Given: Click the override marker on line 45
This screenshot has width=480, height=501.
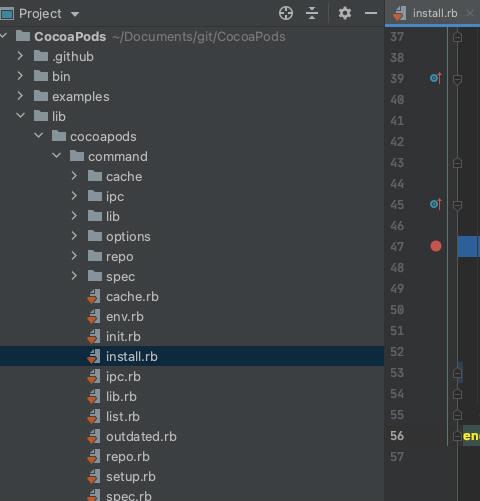Looking at the screenshot, I should 436,204.
